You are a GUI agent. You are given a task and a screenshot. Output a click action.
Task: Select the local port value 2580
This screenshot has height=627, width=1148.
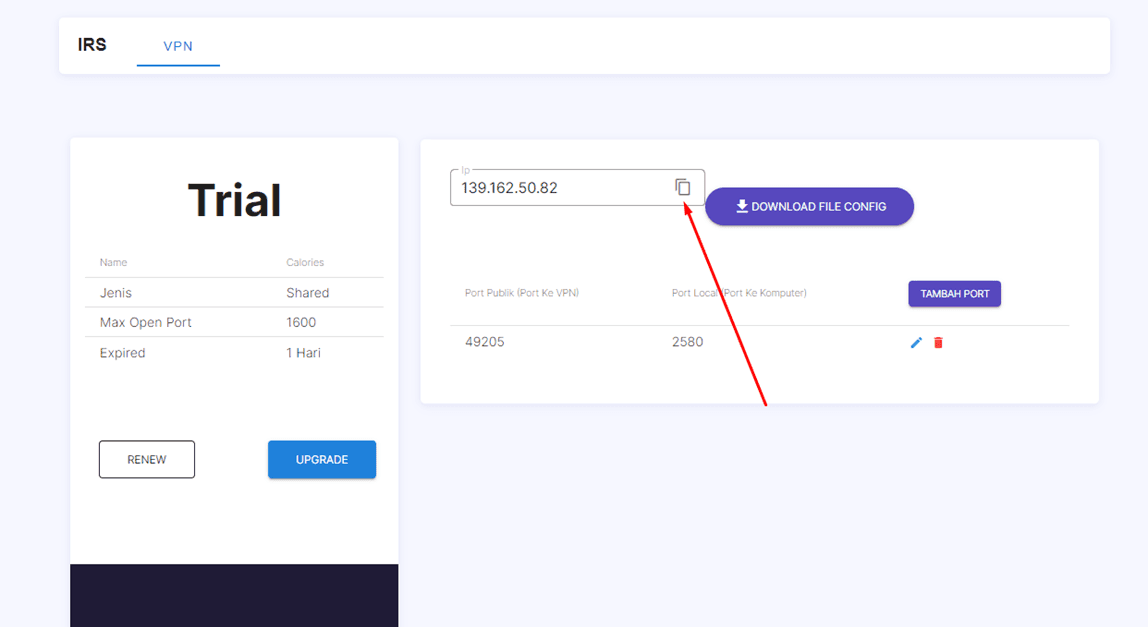coord(687,342)
